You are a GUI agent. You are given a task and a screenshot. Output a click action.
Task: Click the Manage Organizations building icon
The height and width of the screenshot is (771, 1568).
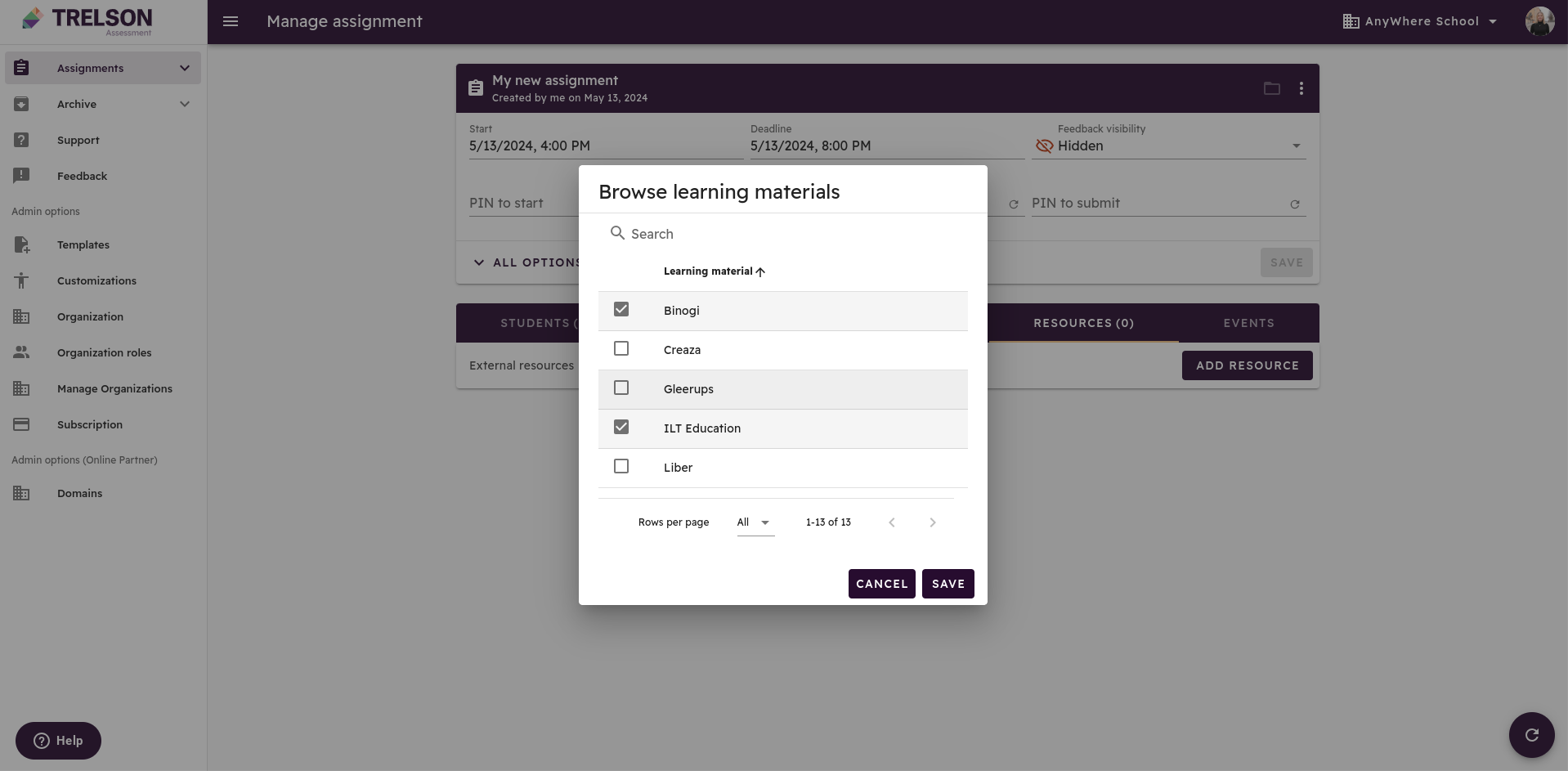pyautogui.click(x=22, y=388)
